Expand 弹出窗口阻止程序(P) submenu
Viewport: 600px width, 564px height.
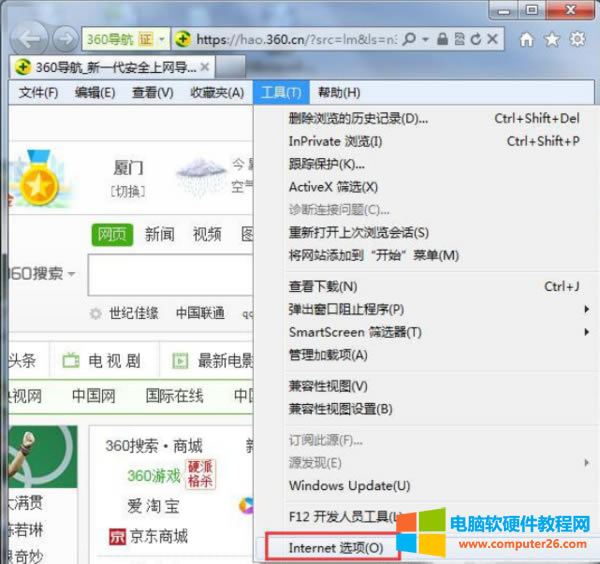tap(587, 309)
